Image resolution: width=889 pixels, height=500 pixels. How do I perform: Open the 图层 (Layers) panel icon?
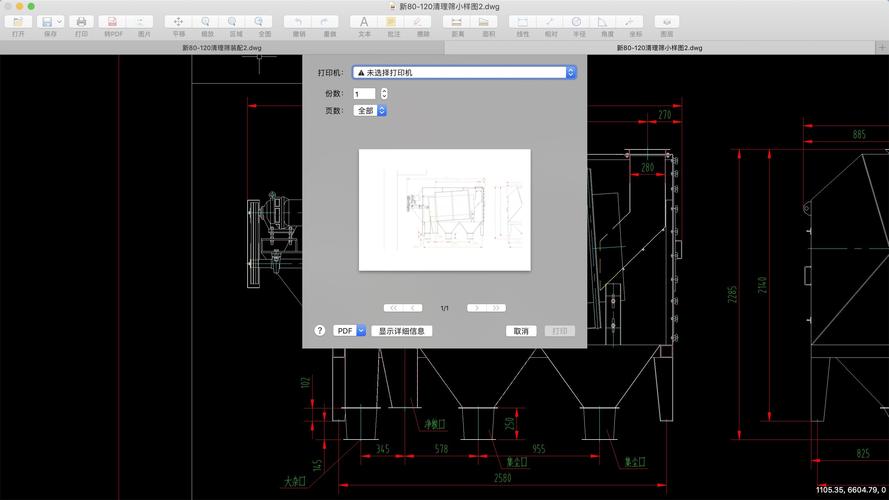[667, 21]
